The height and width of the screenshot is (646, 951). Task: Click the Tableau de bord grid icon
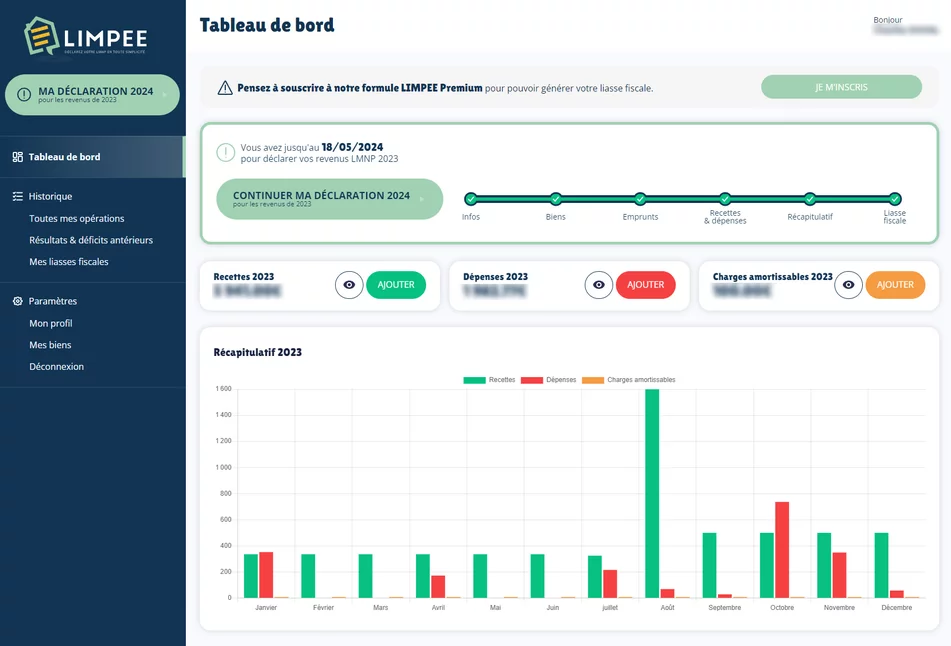click(17, 157)
